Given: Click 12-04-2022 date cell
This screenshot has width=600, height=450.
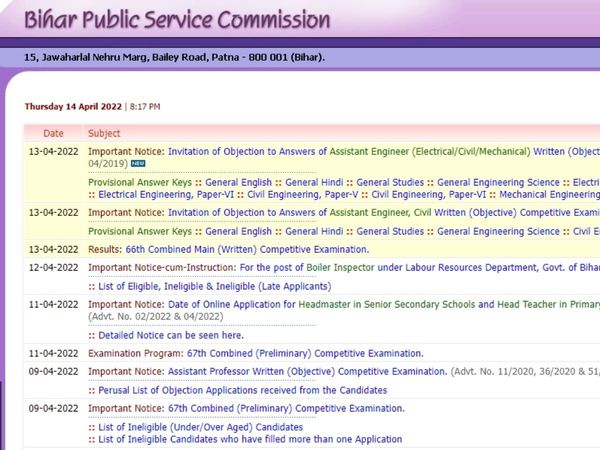Looking at the screenshot, I should coord(54,268).
